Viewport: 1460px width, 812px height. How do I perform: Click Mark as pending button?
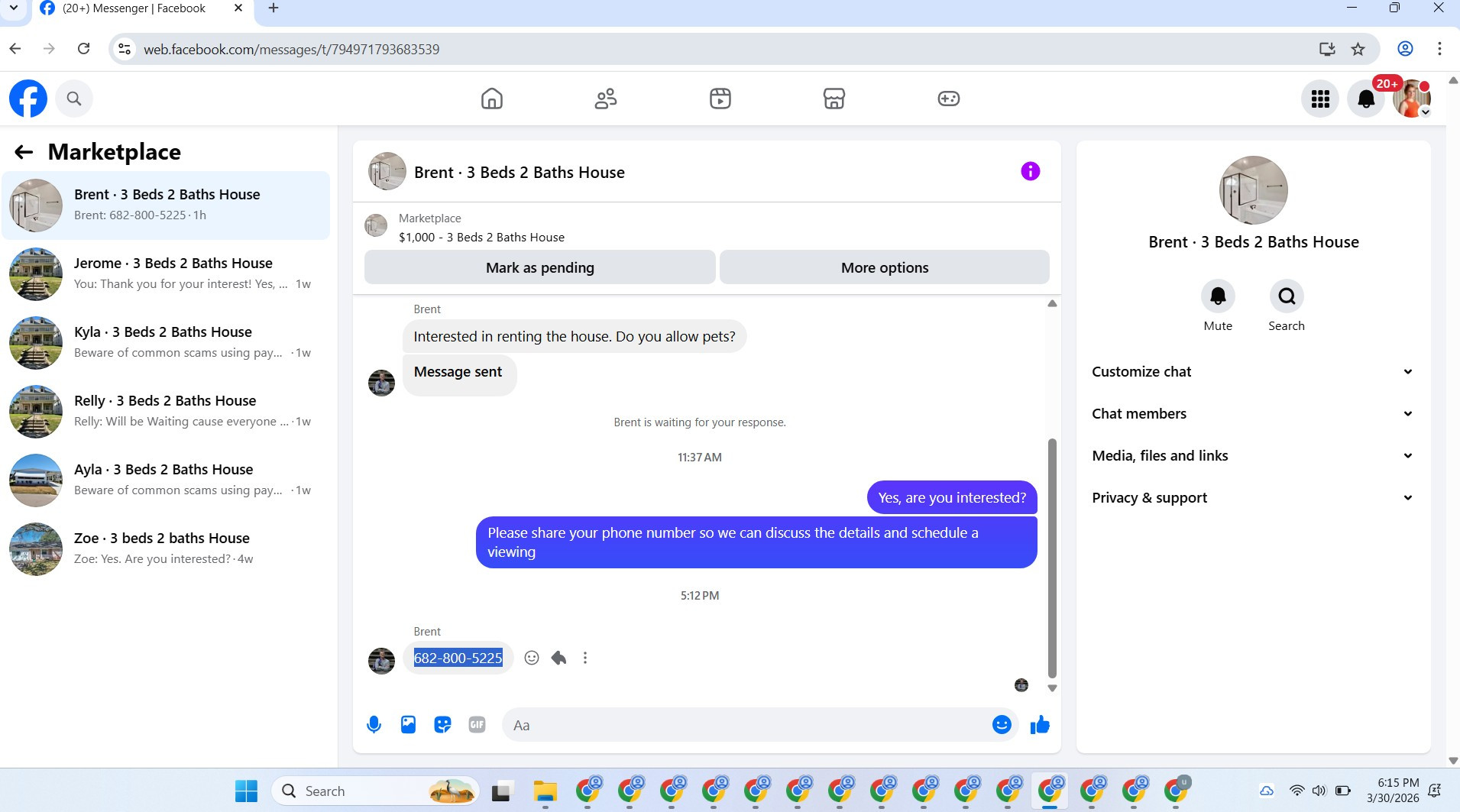540,268
